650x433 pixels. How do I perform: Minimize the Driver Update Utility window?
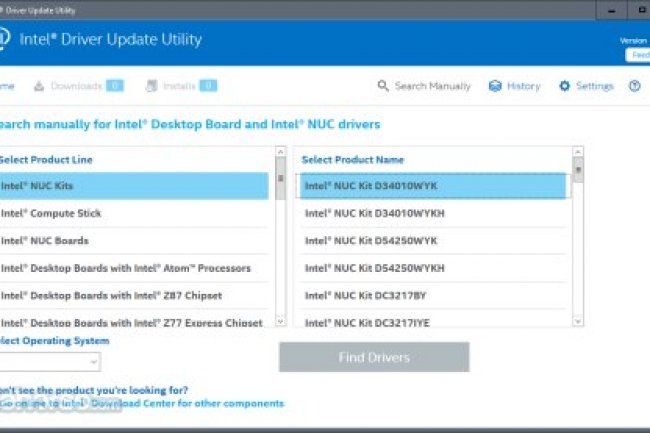tap(611, 10)
